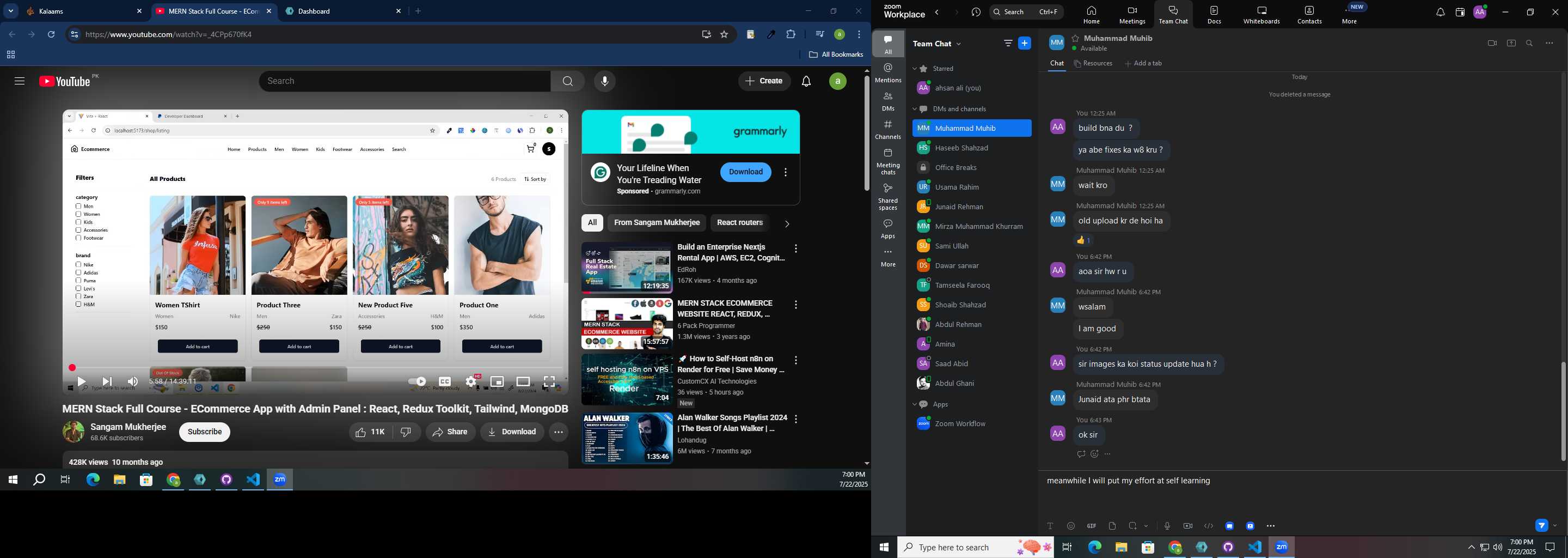This screenshot has height=558, width=1568.
Task: Open the Team Chat filter icon
Action: point(1008,43)
